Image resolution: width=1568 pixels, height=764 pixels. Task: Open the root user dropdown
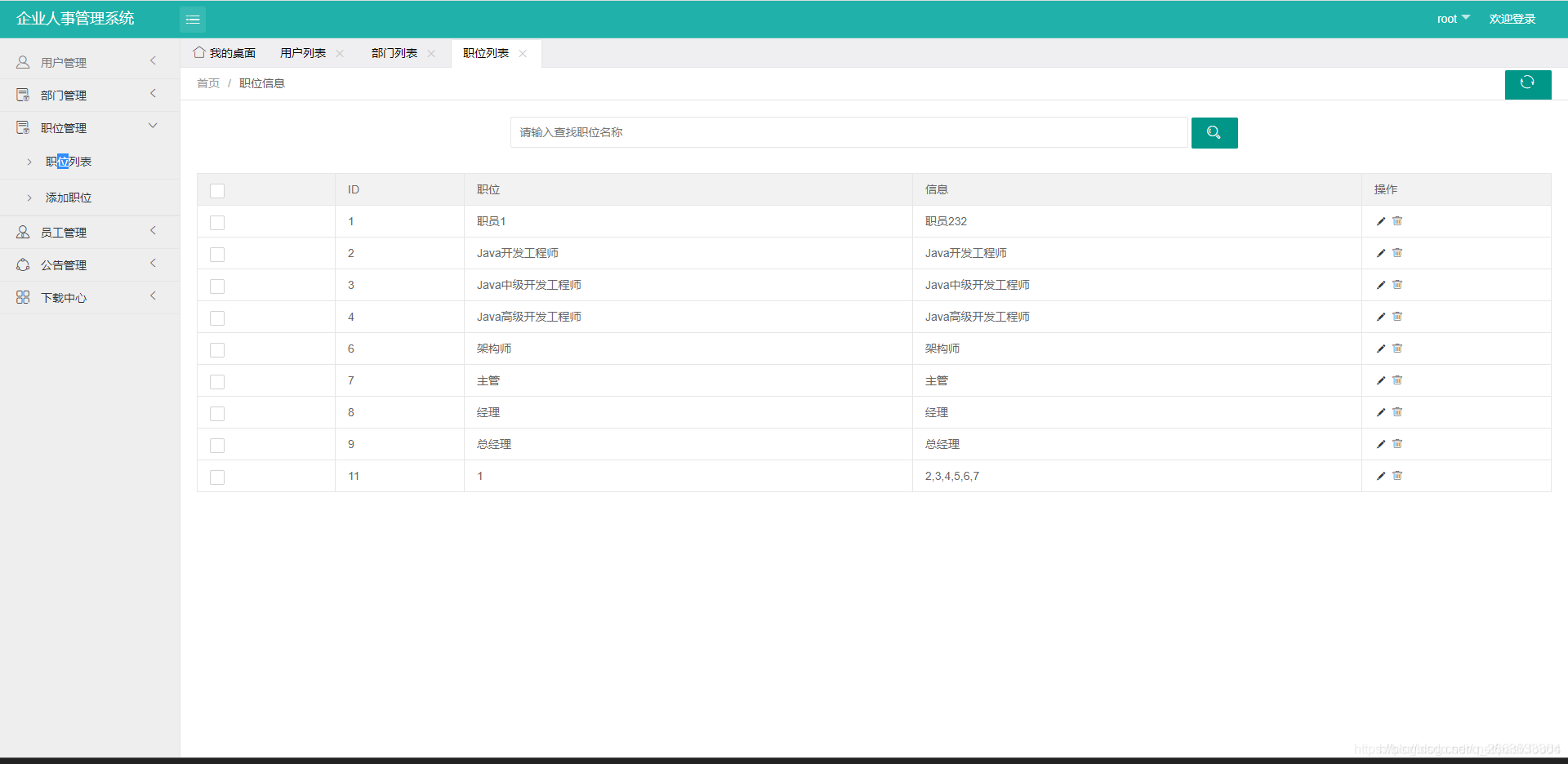[x=1453, y=19]
